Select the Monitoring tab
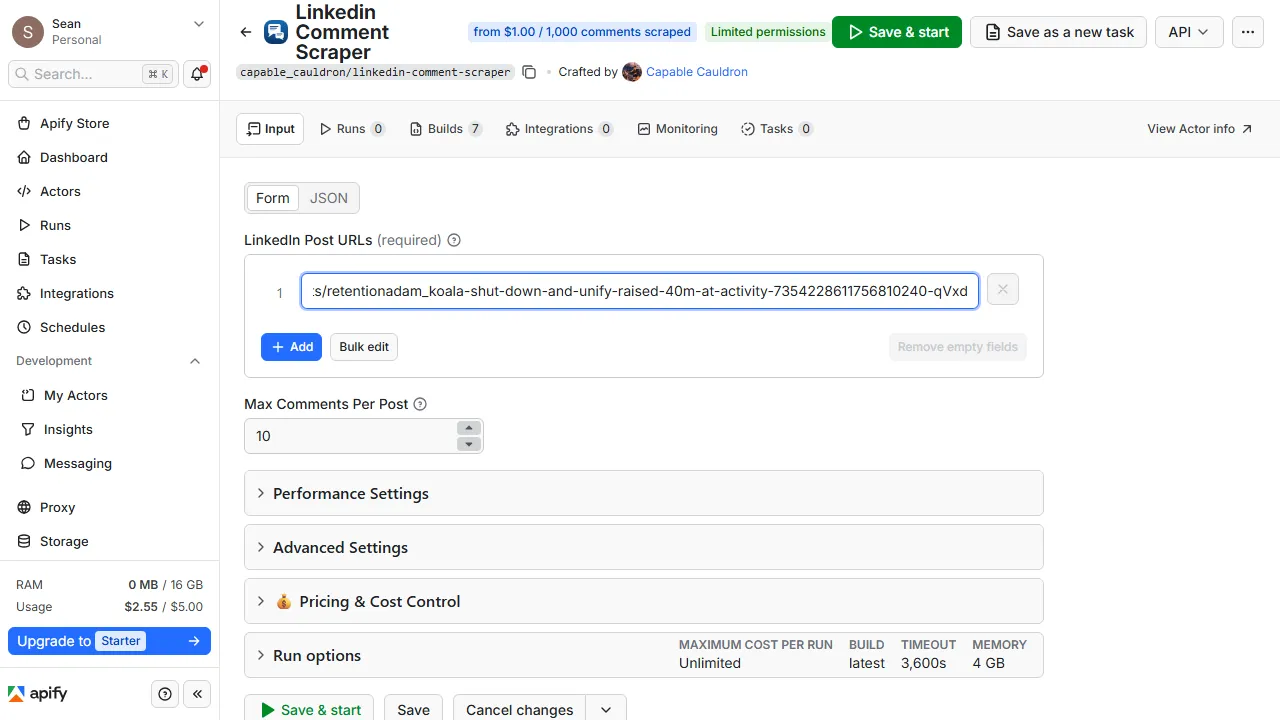The width and height of the screenshot is (1280, 720). 678,129
